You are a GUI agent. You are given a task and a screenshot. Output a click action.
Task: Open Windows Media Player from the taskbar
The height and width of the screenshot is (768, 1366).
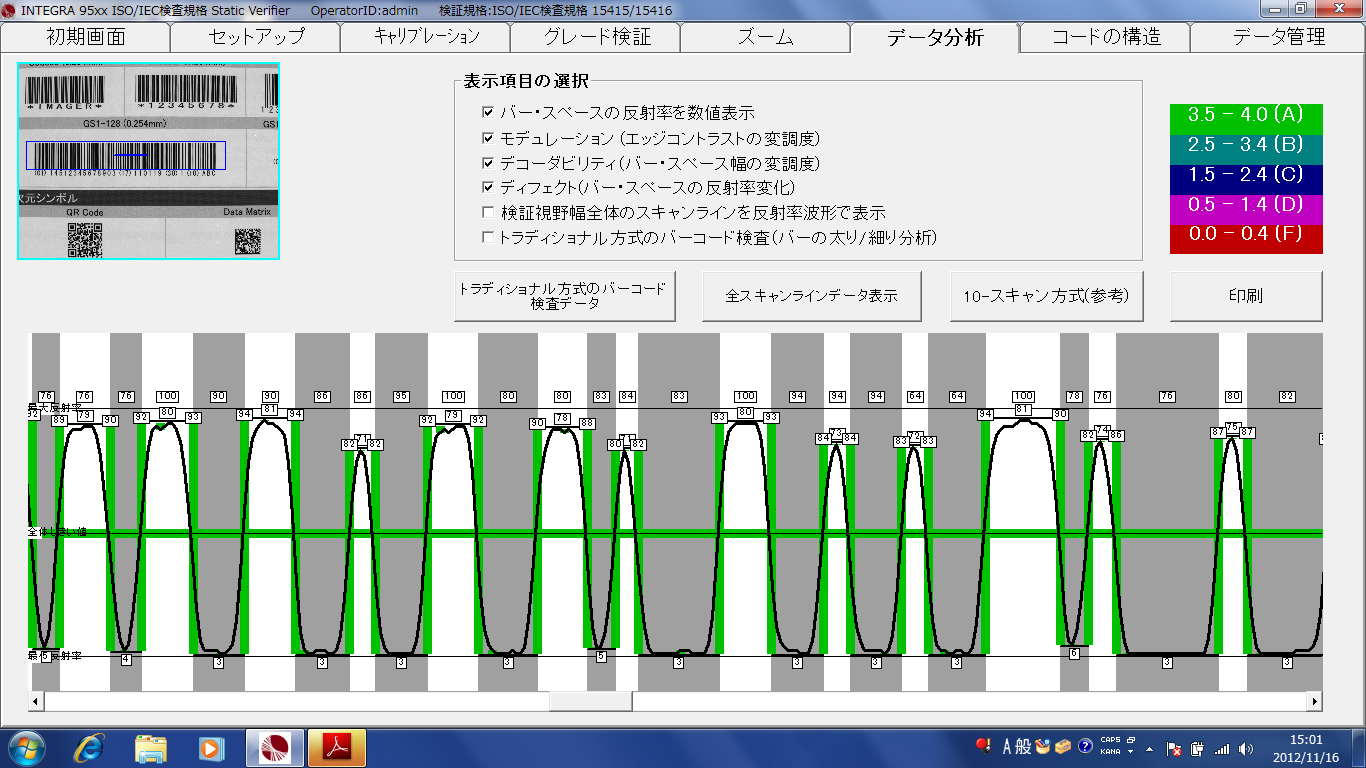pyautogui.click(x=210, y=747)
